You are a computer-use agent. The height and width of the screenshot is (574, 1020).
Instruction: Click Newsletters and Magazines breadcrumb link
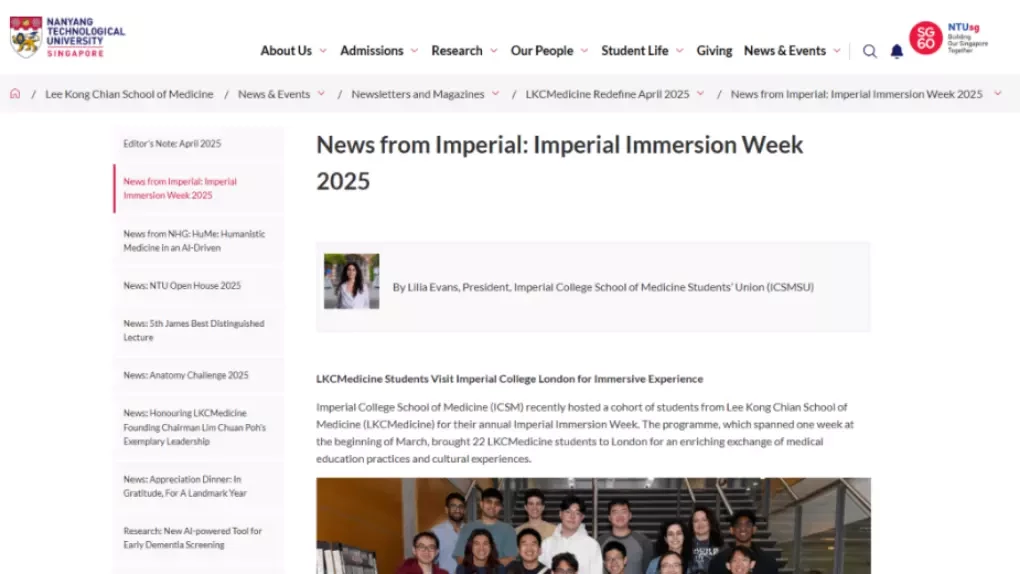[x=418, y=94]
